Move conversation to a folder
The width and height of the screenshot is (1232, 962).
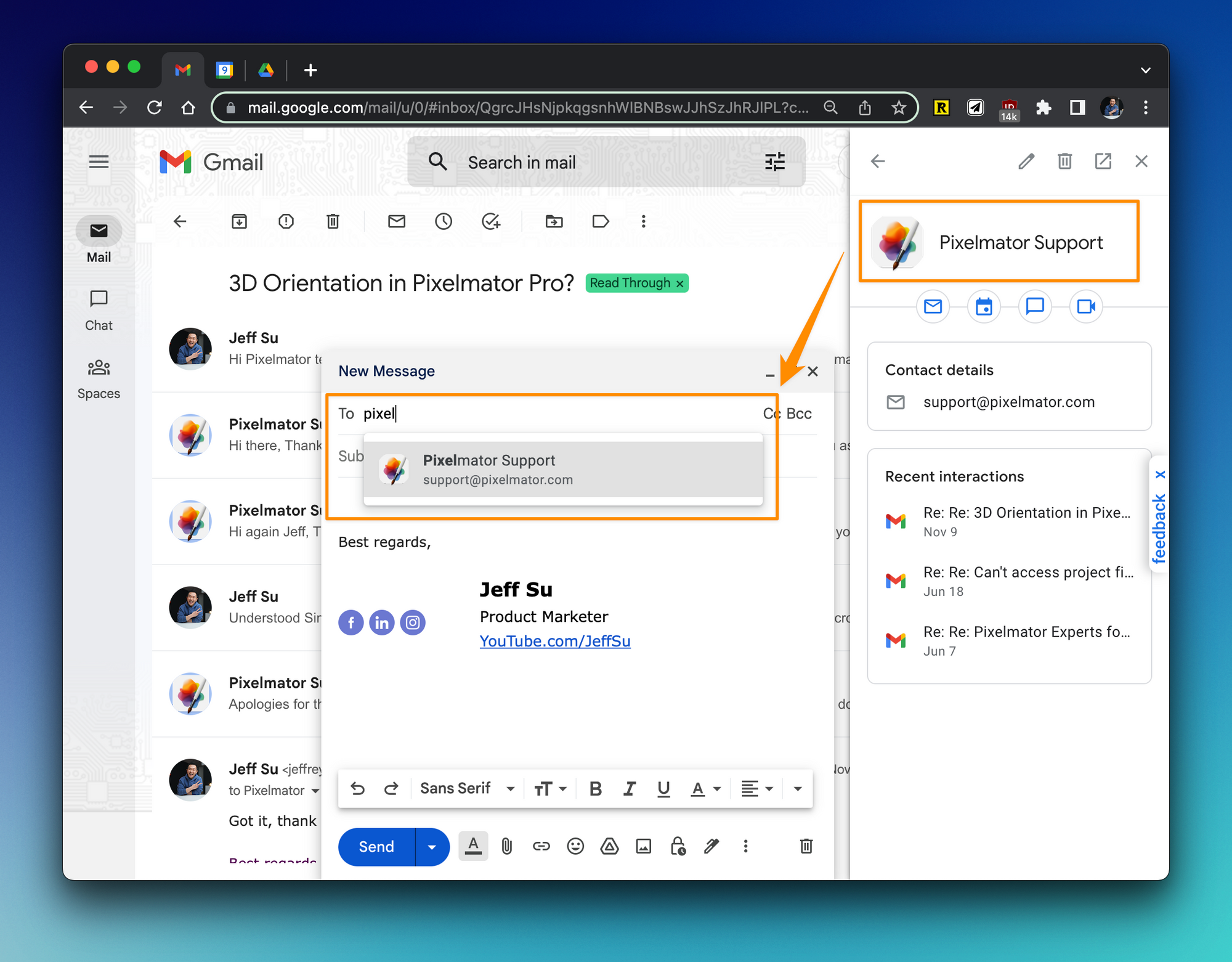(554, 221)
